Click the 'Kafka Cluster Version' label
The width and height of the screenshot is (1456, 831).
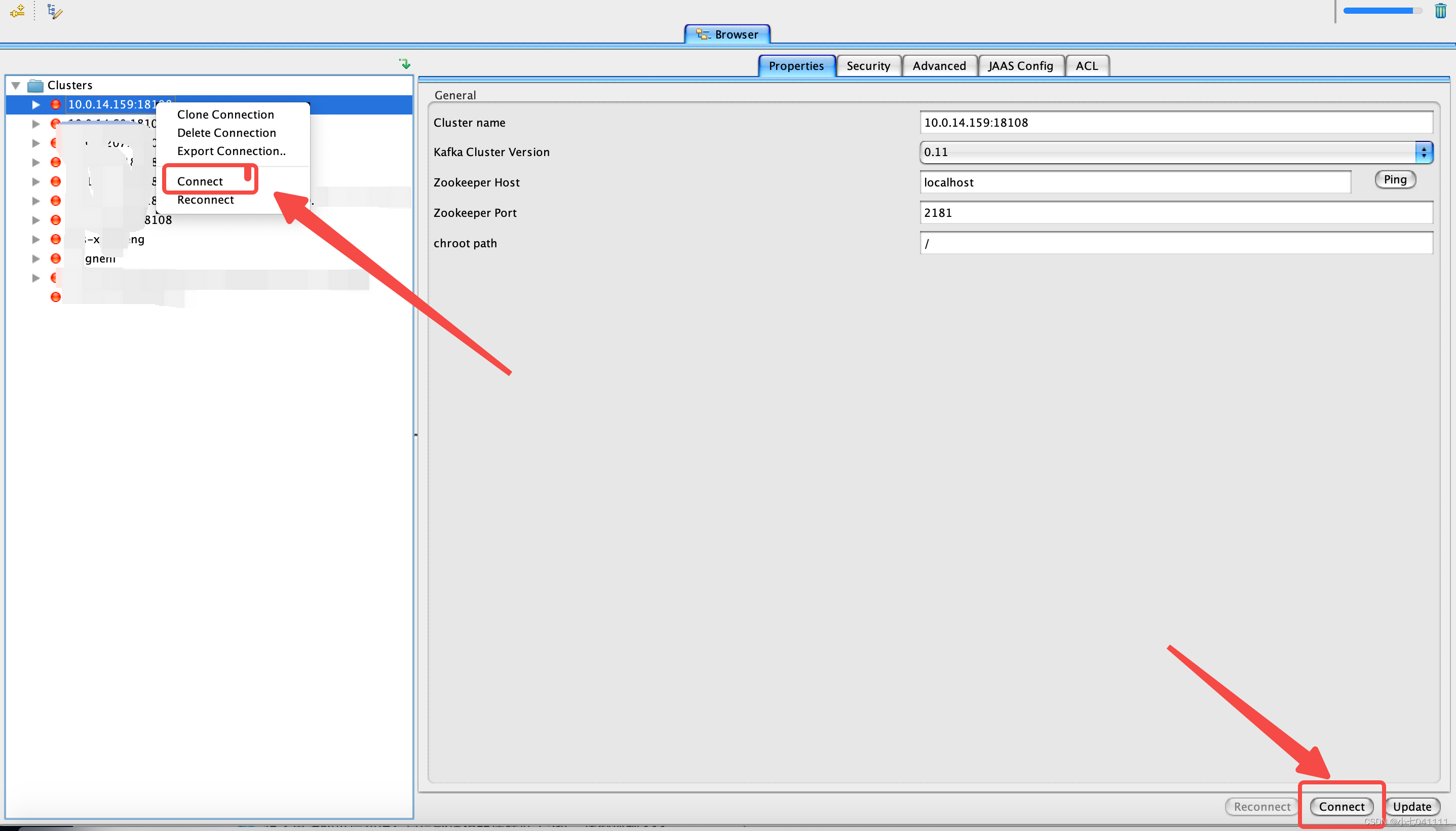(491, 152)
